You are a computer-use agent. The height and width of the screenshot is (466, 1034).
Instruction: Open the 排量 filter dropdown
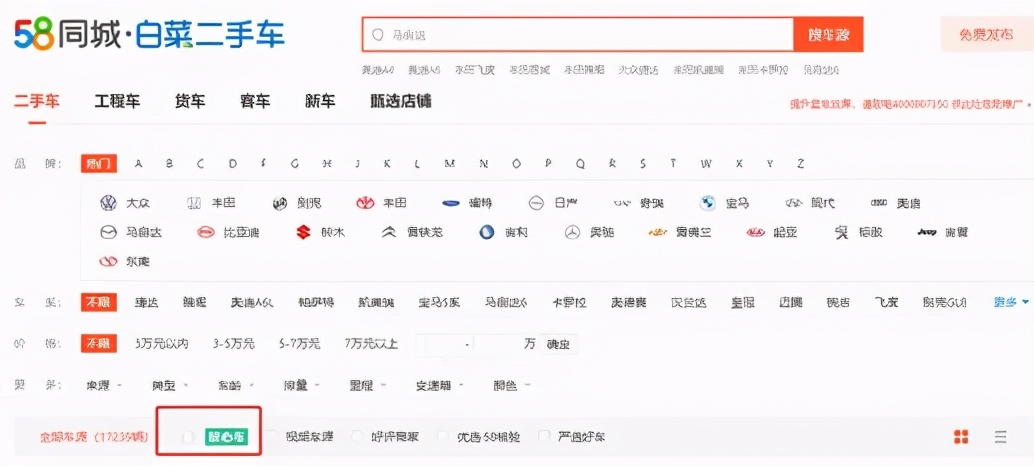[x=301, y=385]
